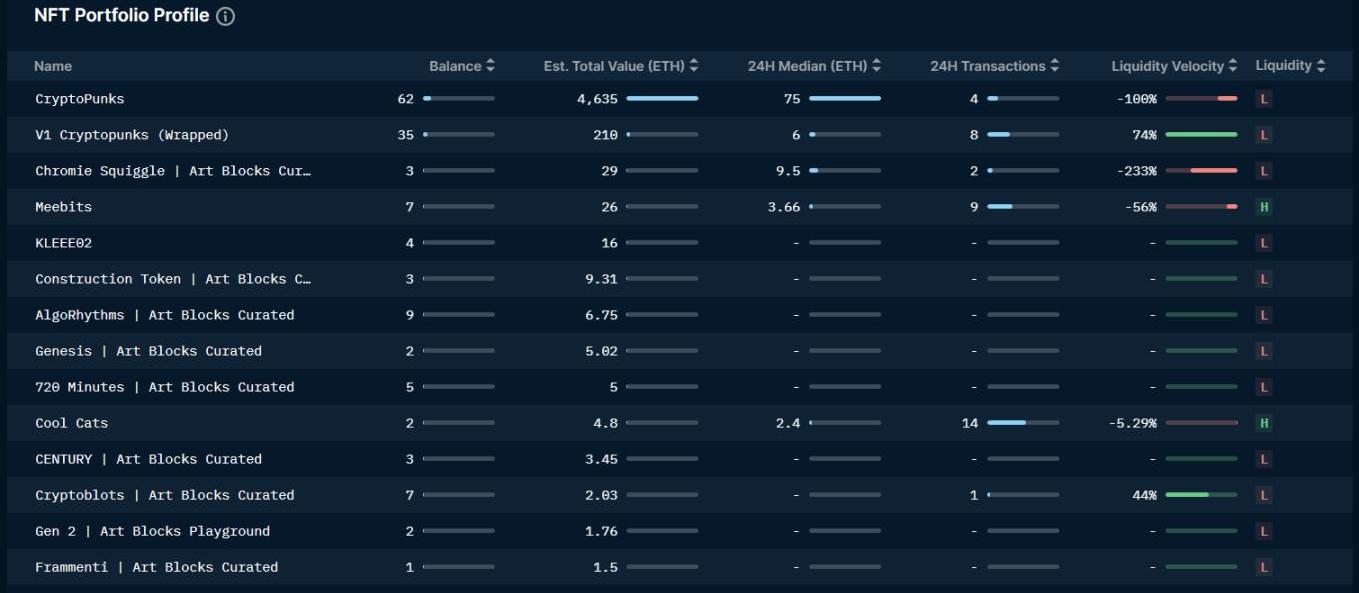
Task: Select the Gen 2 | Art Blocks Playground name
Action: coord(152,531)
